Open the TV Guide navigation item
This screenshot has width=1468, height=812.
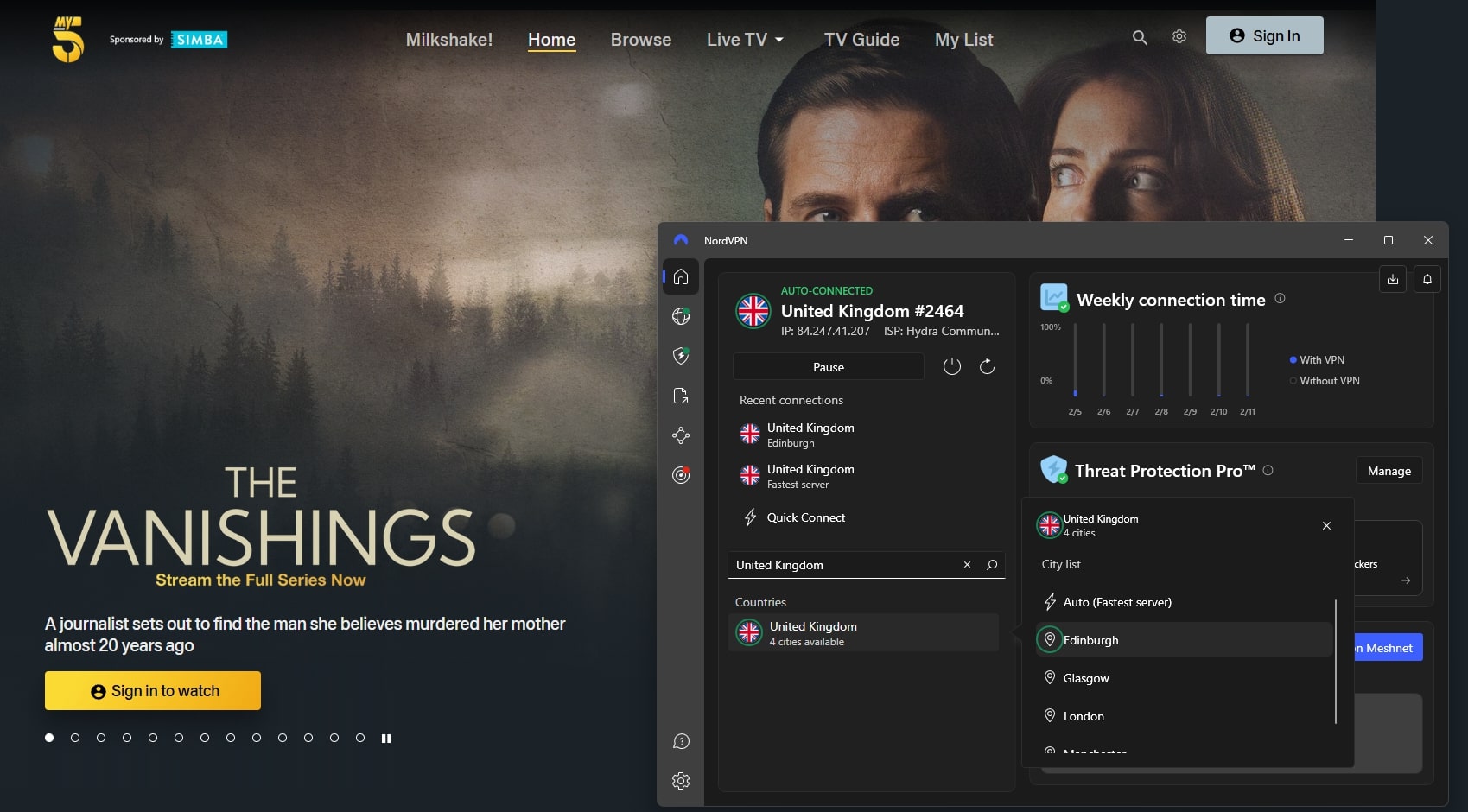(861, 40)
